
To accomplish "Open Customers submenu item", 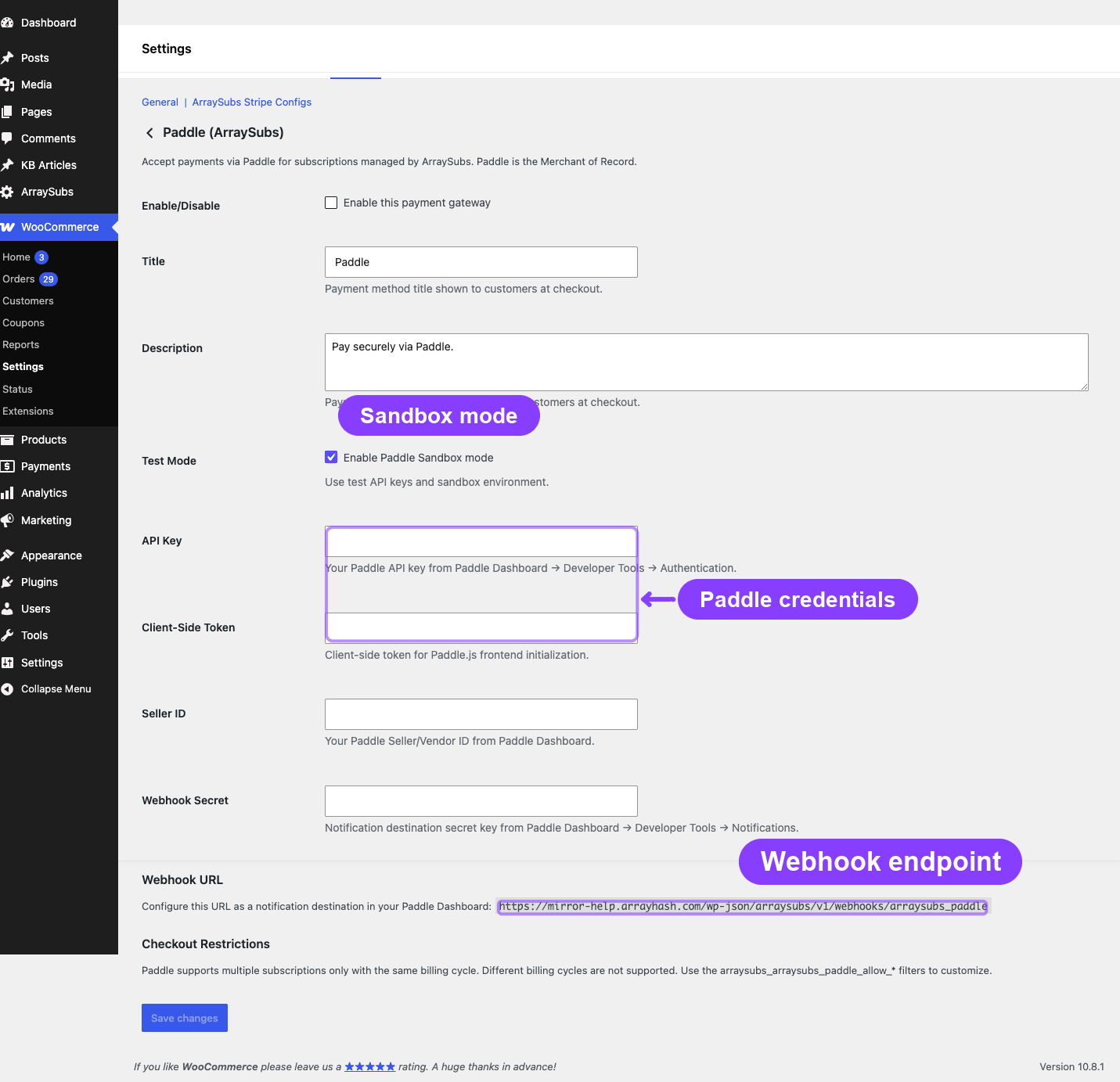I will 28,301.
